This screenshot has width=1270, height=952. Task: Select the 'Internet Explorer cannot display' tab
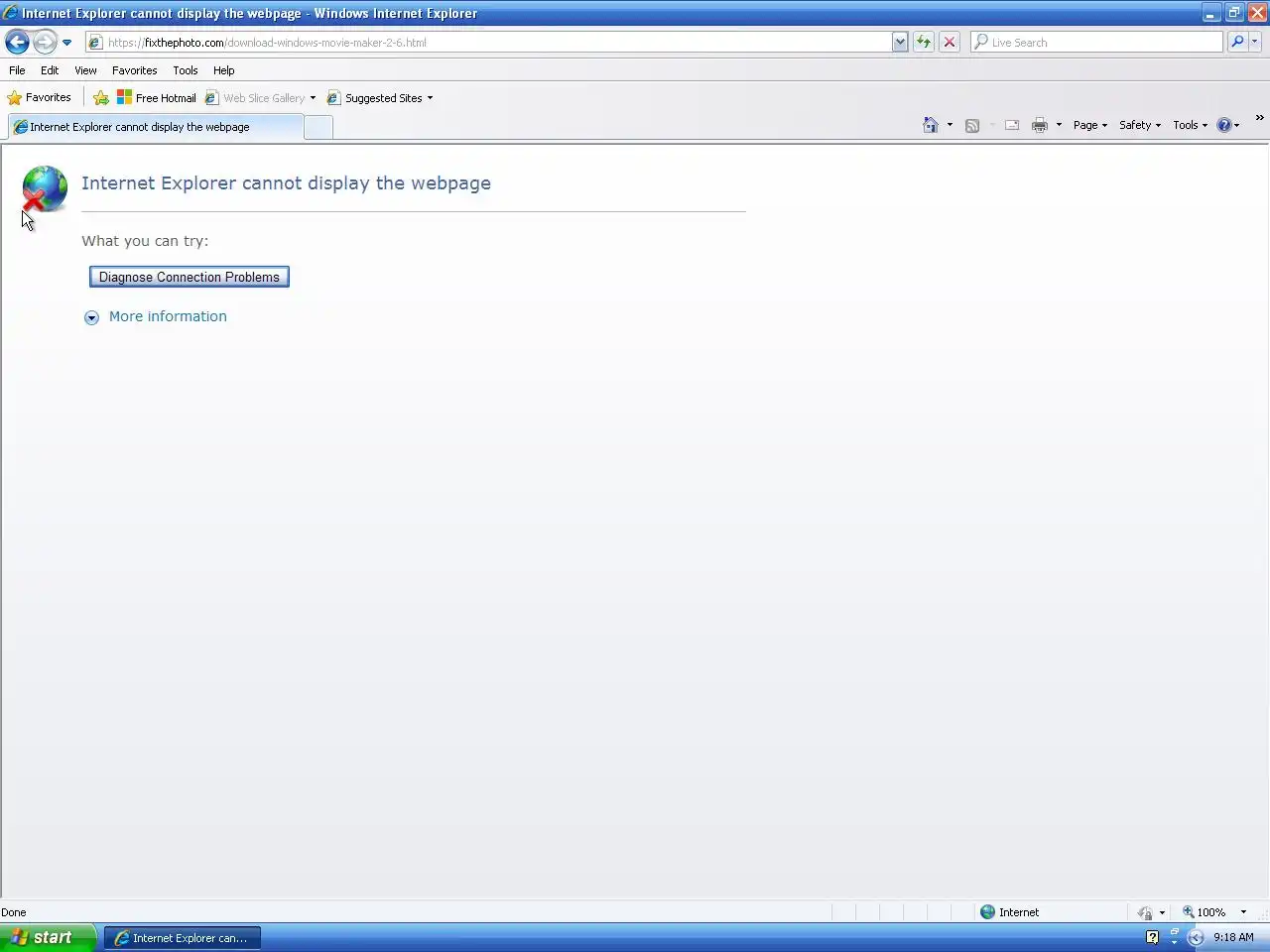[155, 127]
